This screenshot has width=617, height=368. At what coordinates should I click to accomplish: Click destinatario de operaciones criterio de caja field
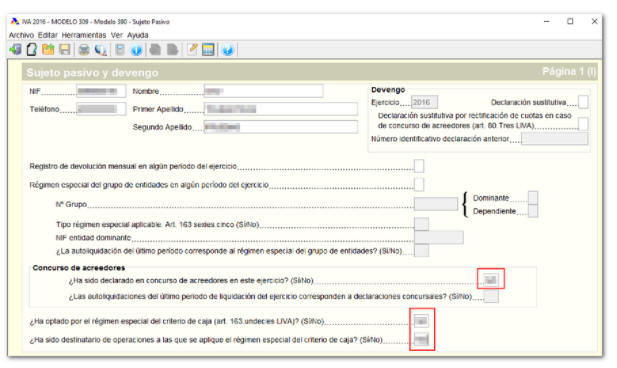421,339
